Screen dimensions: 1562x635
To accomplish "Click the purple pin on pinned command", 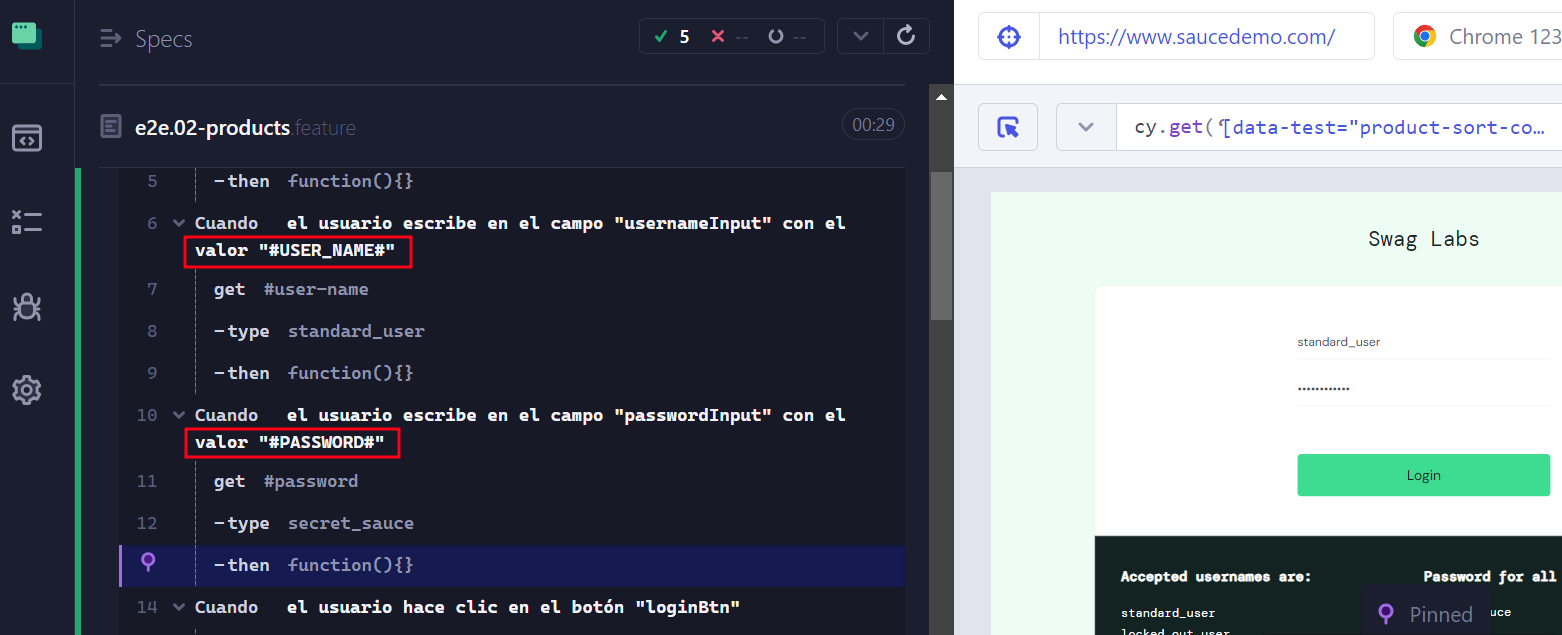I will [148, 563].
